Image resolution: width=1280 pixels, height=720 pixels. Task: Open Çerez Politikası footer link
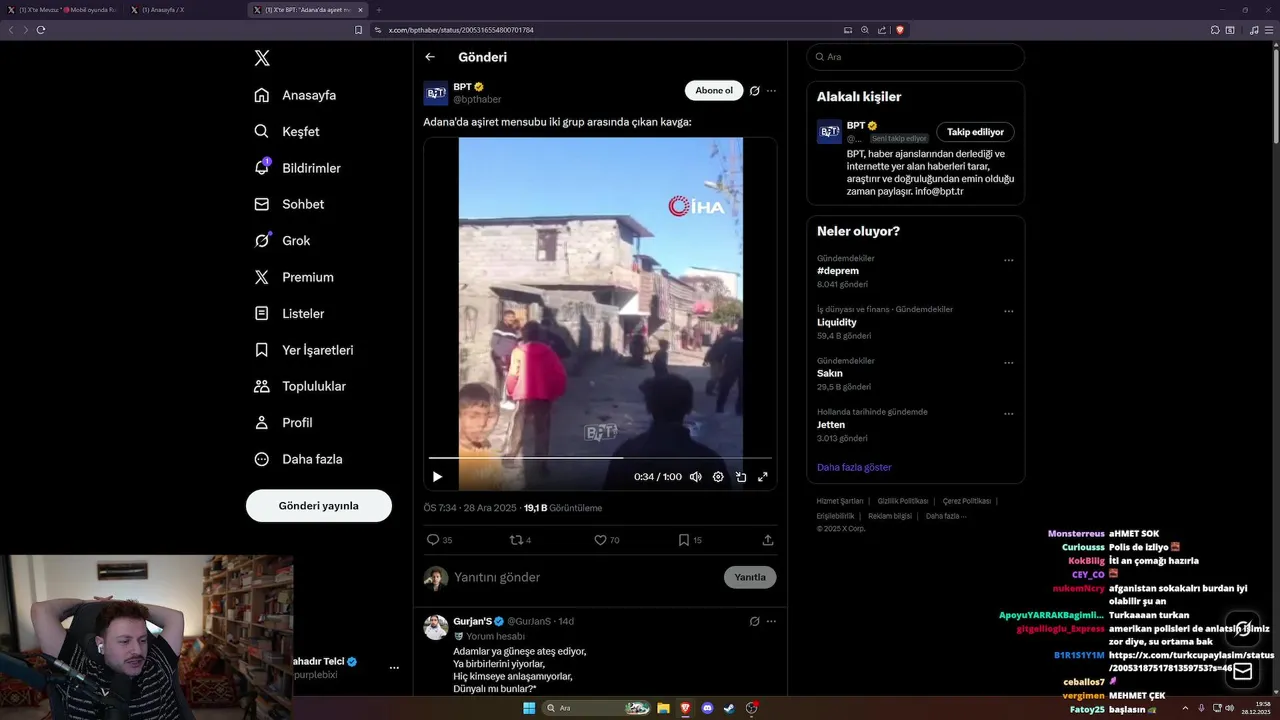click(x=967, y=501)
